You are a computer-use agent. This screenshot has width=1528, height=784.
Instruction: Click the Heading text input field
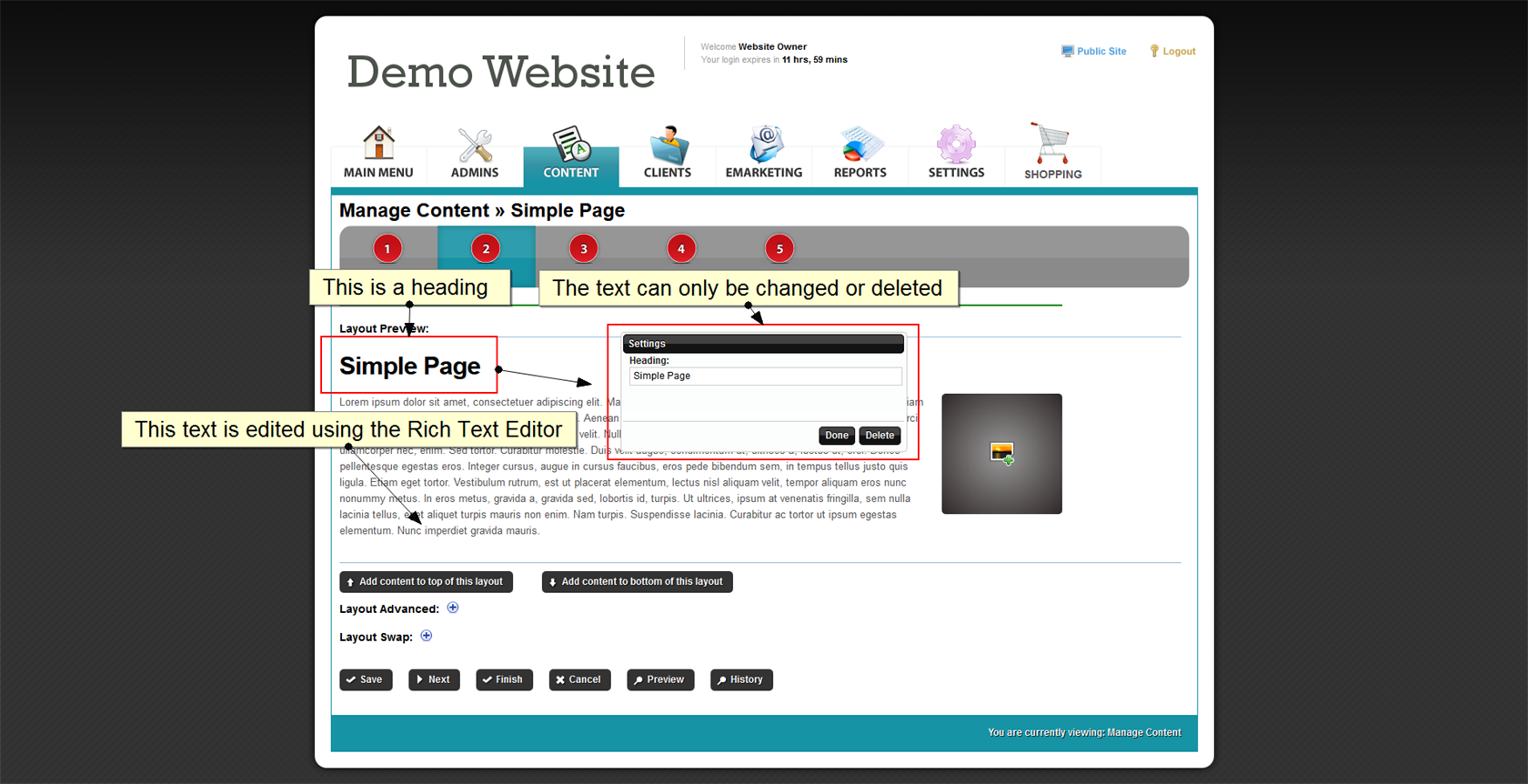(765, 377)
